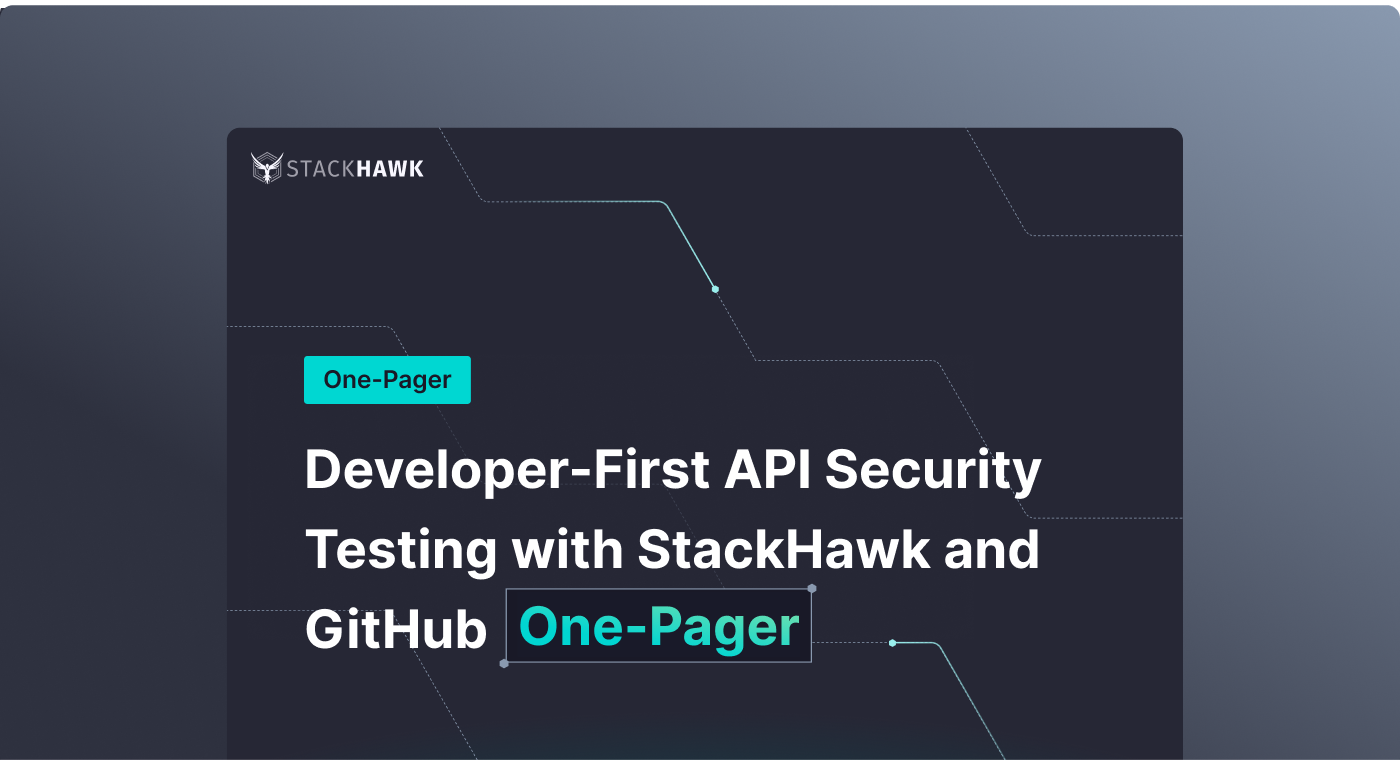Click the StackHawk hawk emblem icon
This screenshot has width=1400, height=760.
(267, 168)
